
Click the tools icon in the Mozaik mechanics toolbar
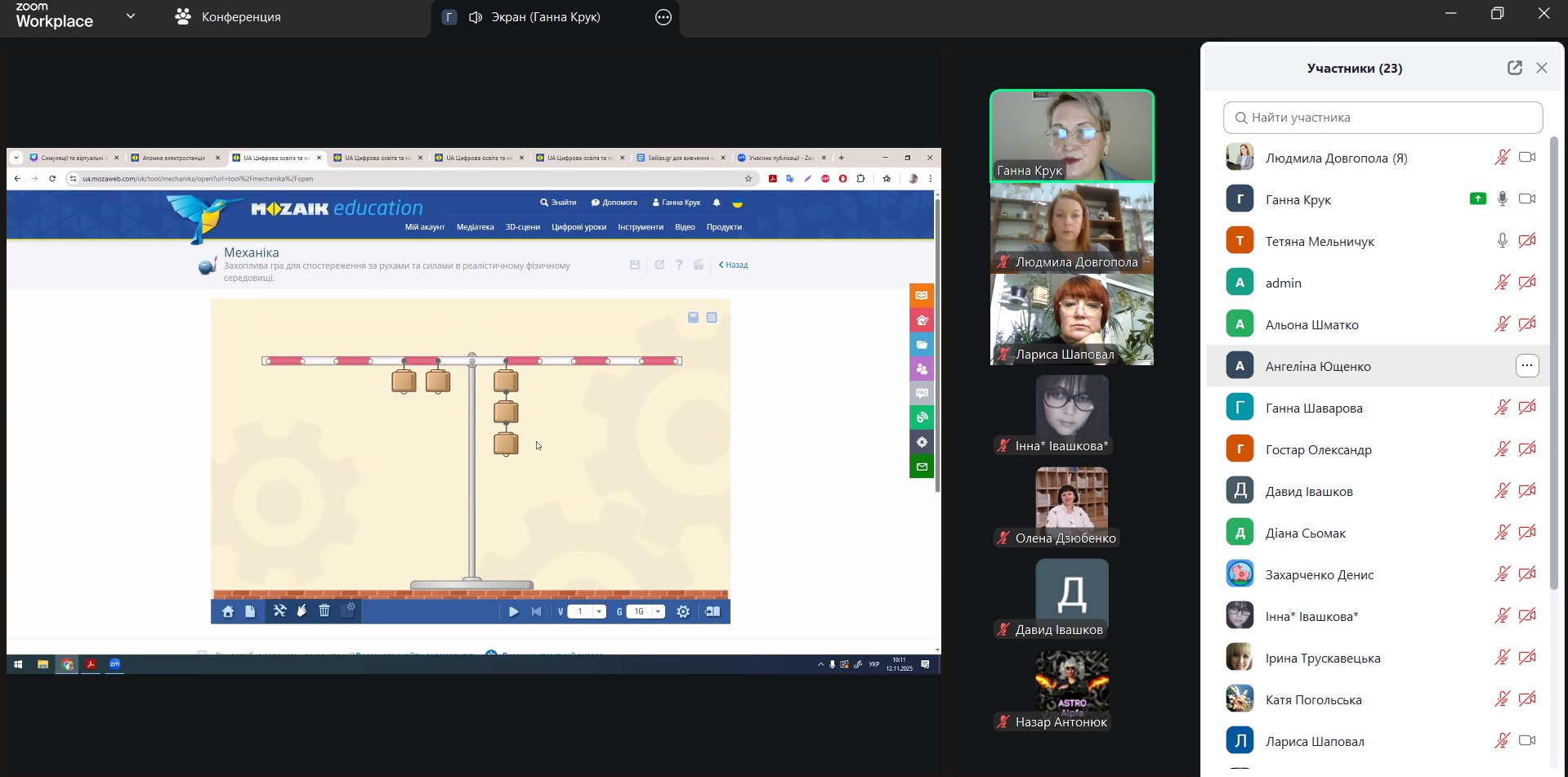pos(279,611)
